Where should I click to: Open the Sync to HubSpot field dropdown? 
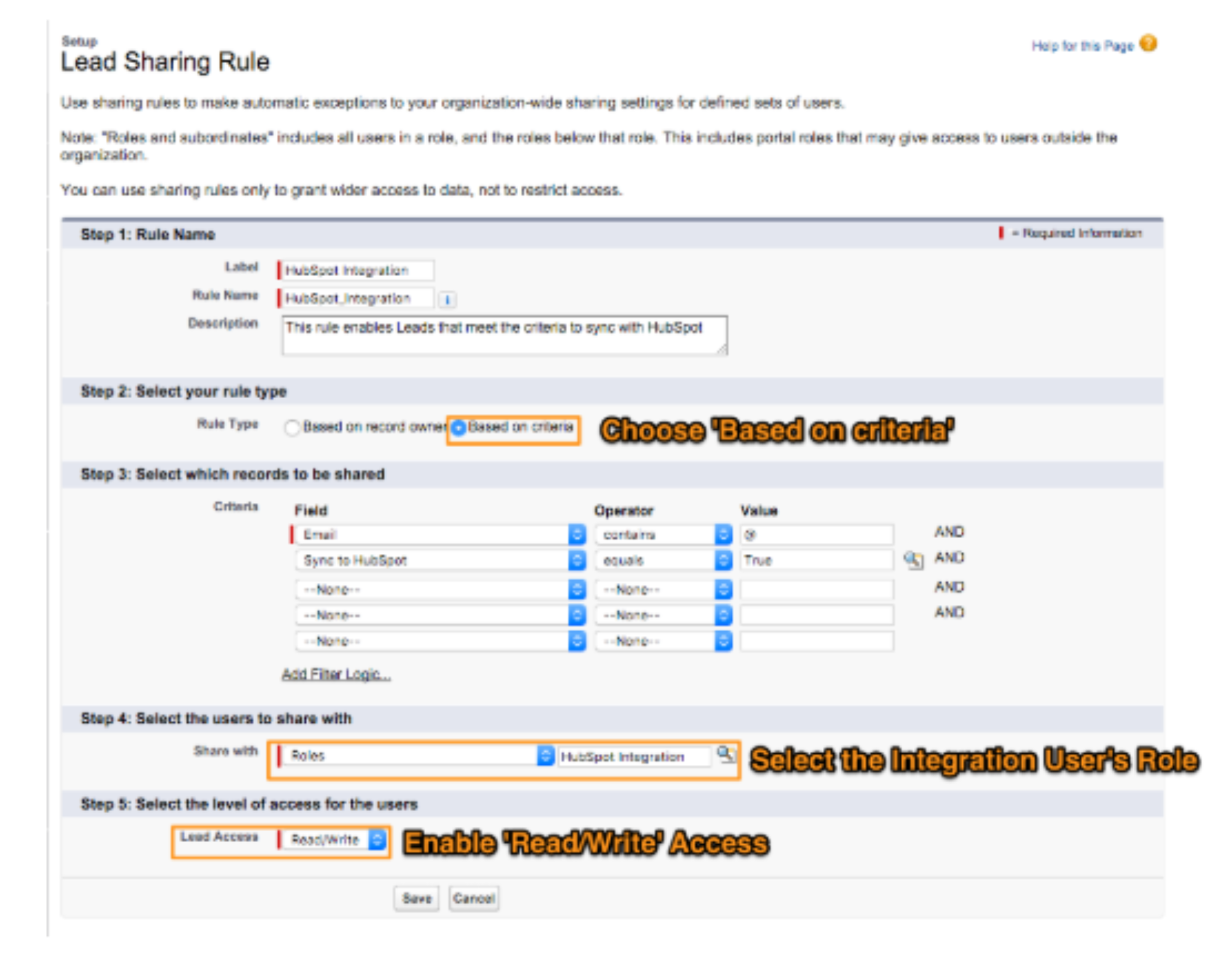click(x=576, y=561)
